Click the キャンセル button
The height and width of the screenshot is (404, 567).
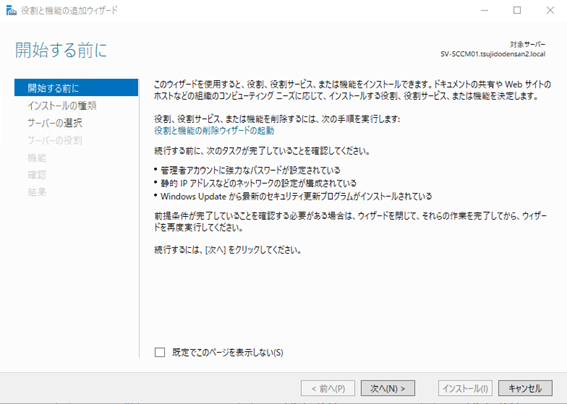(x=525, y=388)
